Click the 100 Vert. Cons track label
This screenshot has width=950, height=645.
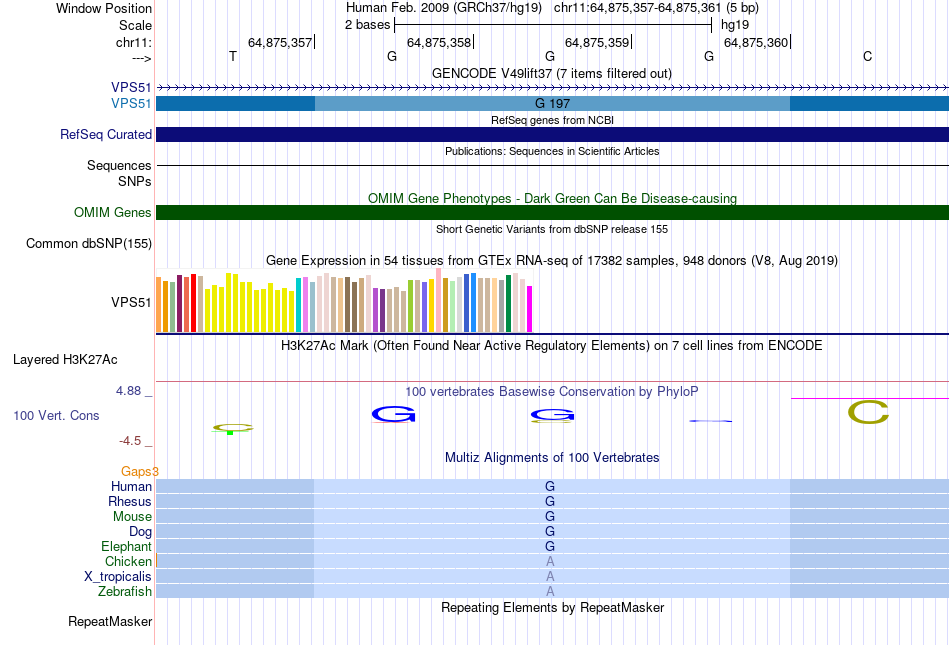(56, 415)
